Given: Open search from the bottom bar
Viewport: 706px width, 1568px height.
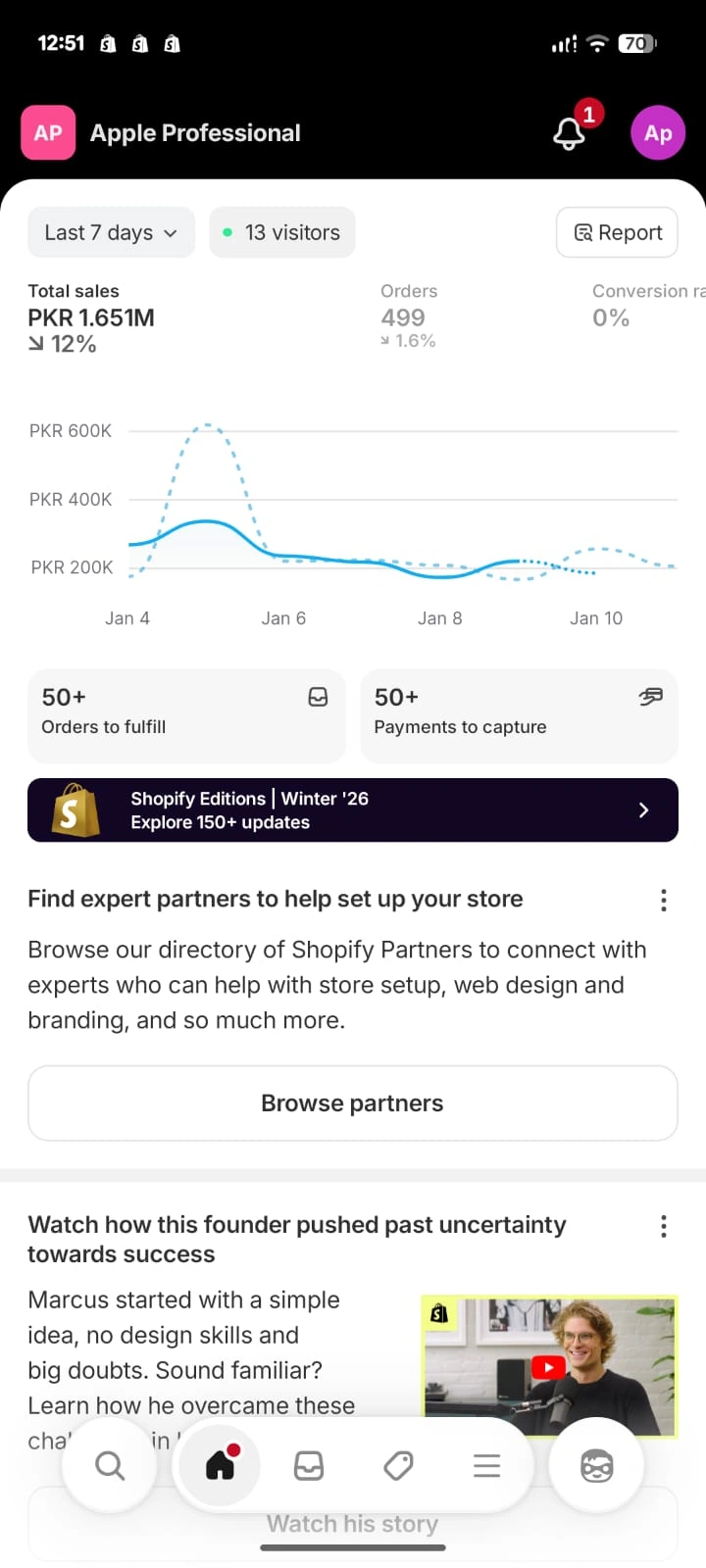Looking at the screenshot, I should [110, 1466].
